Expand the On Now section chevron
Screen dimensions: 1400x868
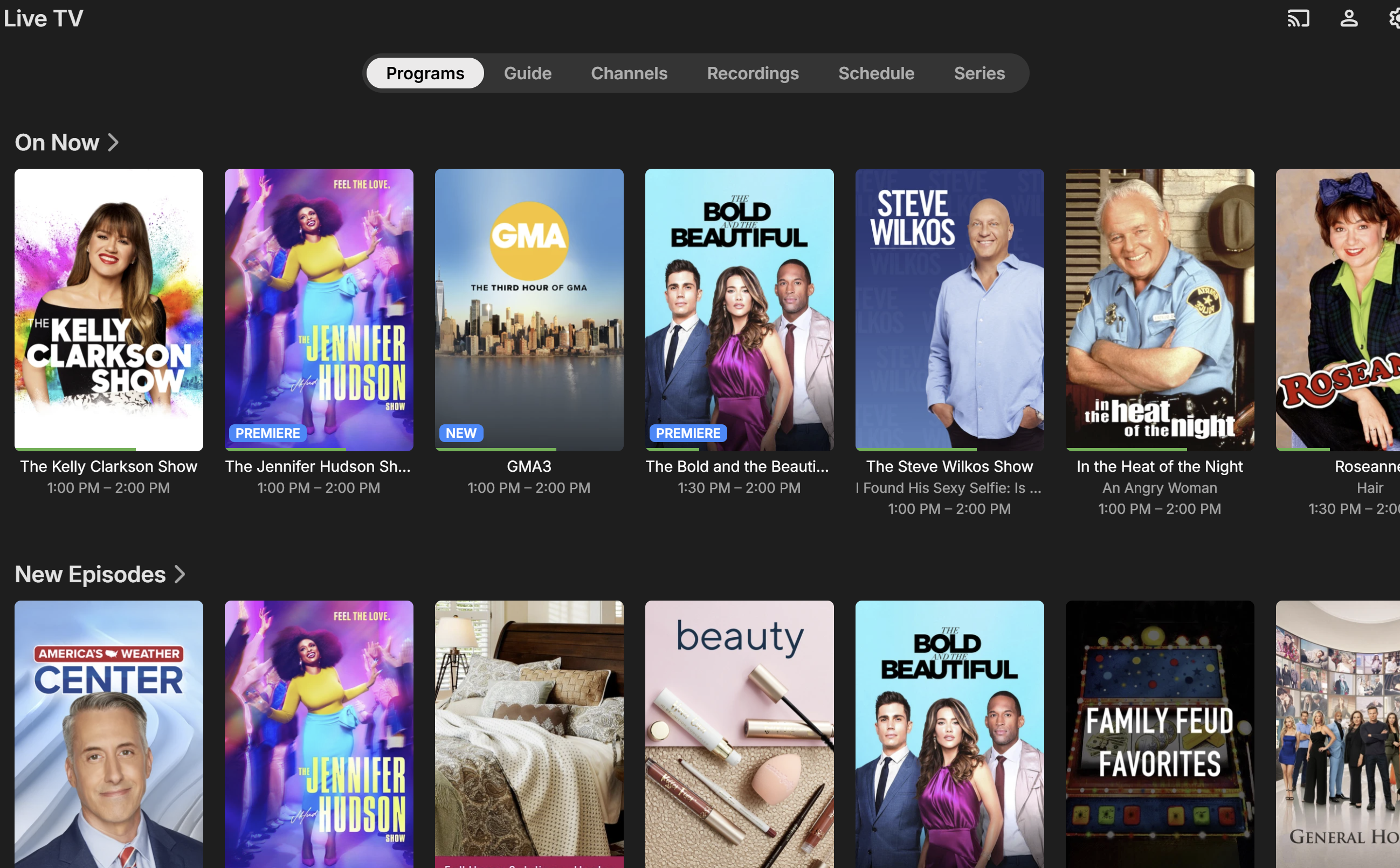(x=113, y=142)
